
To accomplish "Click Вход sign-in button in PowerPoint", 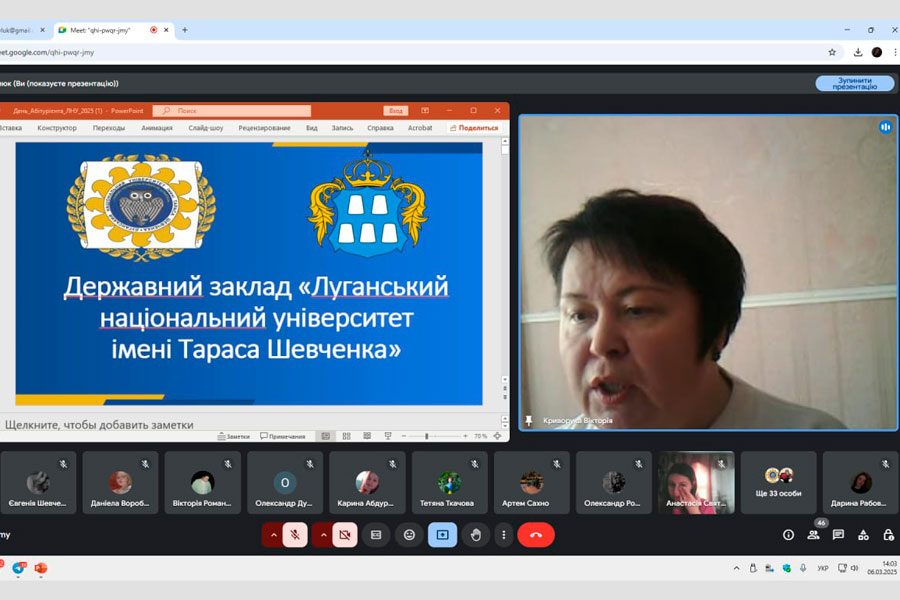I will (395, 110).
